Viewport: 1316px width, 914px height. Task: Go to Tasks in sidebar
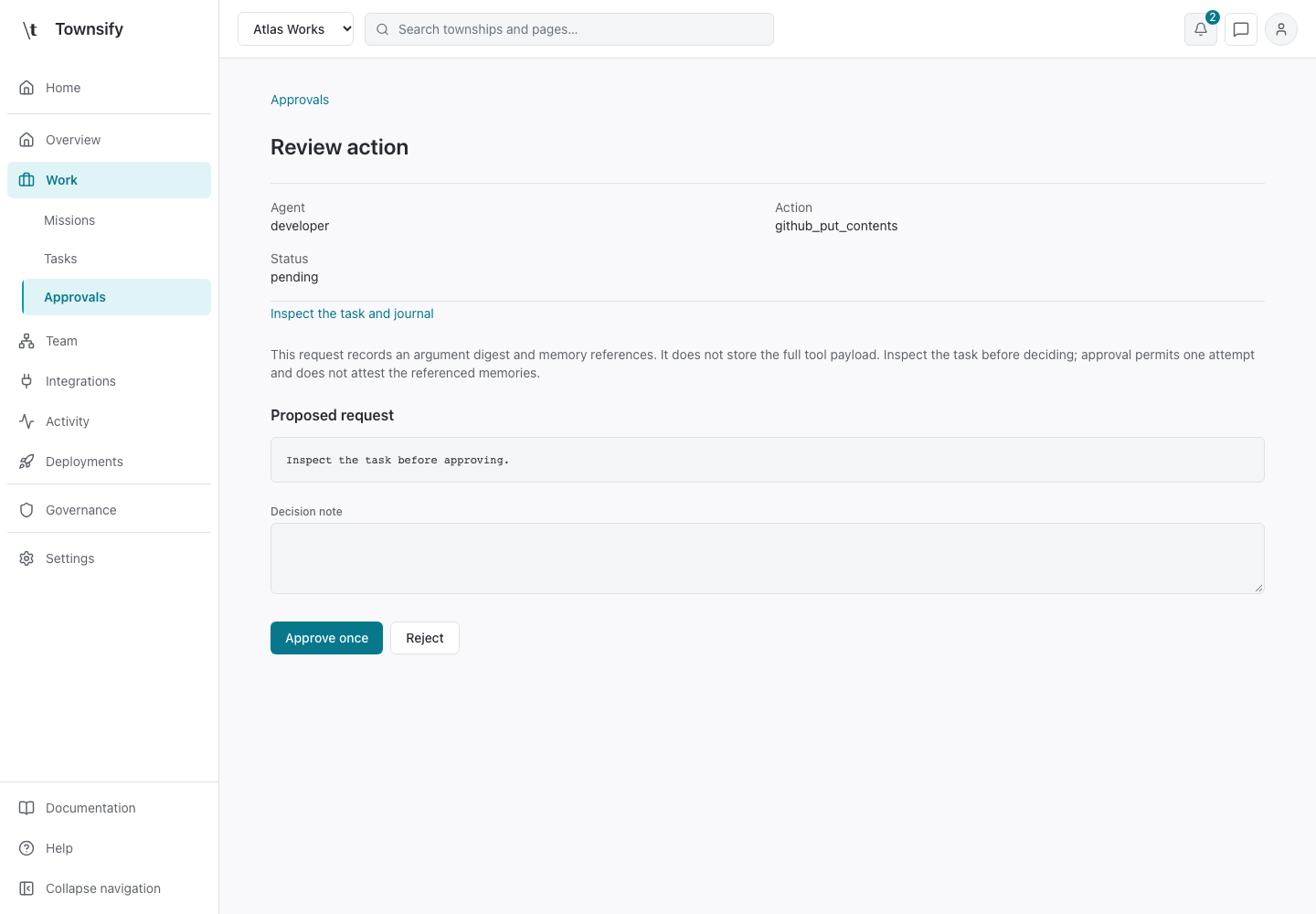click(60, 259)
